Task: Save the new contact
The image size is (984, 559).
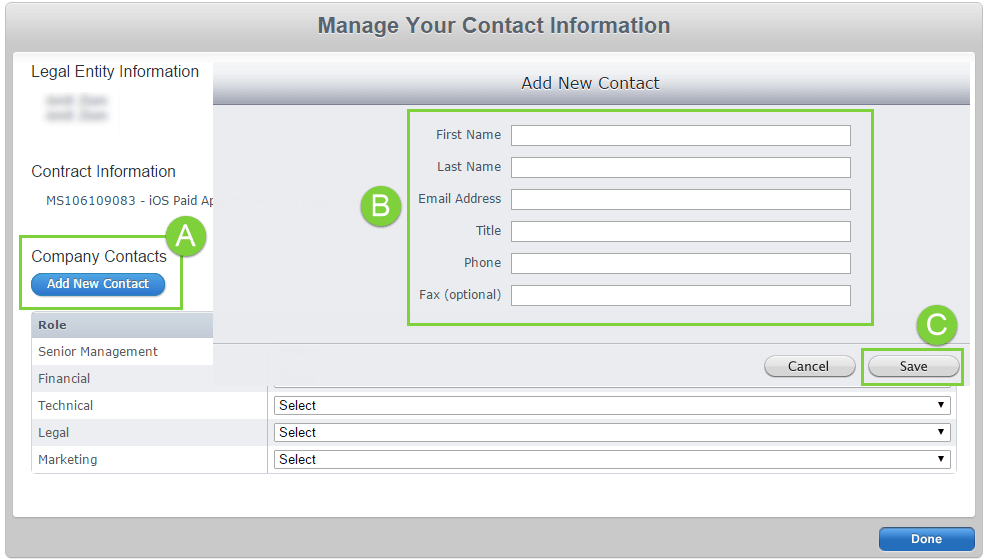Action: [x=913, y=366]
